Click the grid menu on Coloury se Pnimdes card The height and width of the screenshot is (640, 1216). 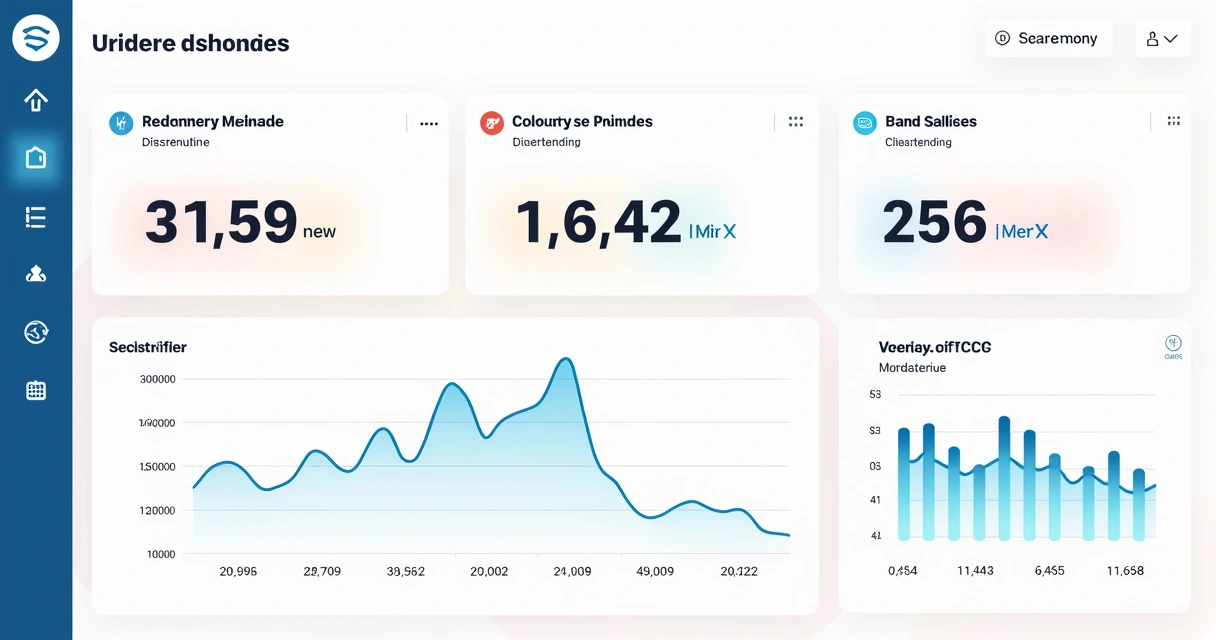coord(796,121)
